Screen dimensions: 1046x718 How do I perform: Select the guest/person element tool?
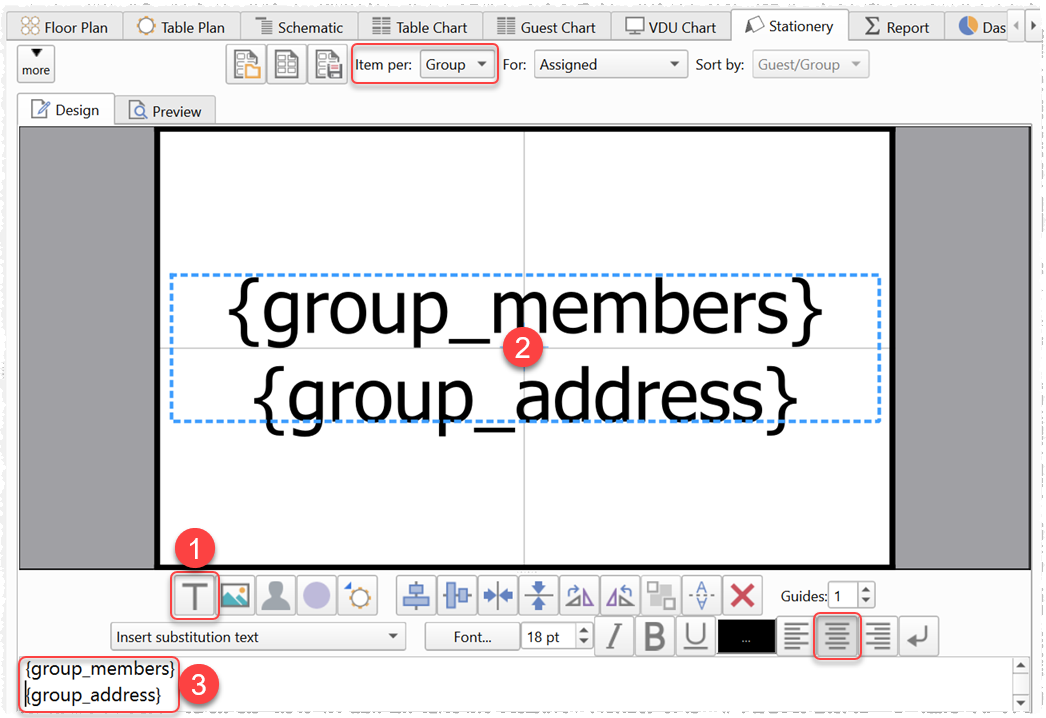coord(276,594)
